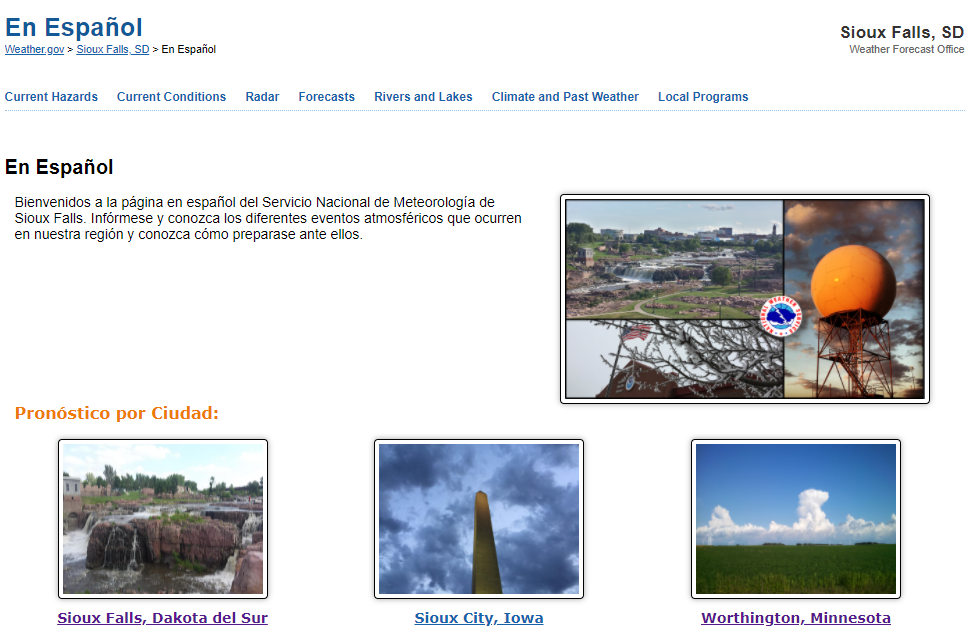Click the Bienvenidos welcome paragraph
This screenshot has height=637, width=973.
coord(268,218)
